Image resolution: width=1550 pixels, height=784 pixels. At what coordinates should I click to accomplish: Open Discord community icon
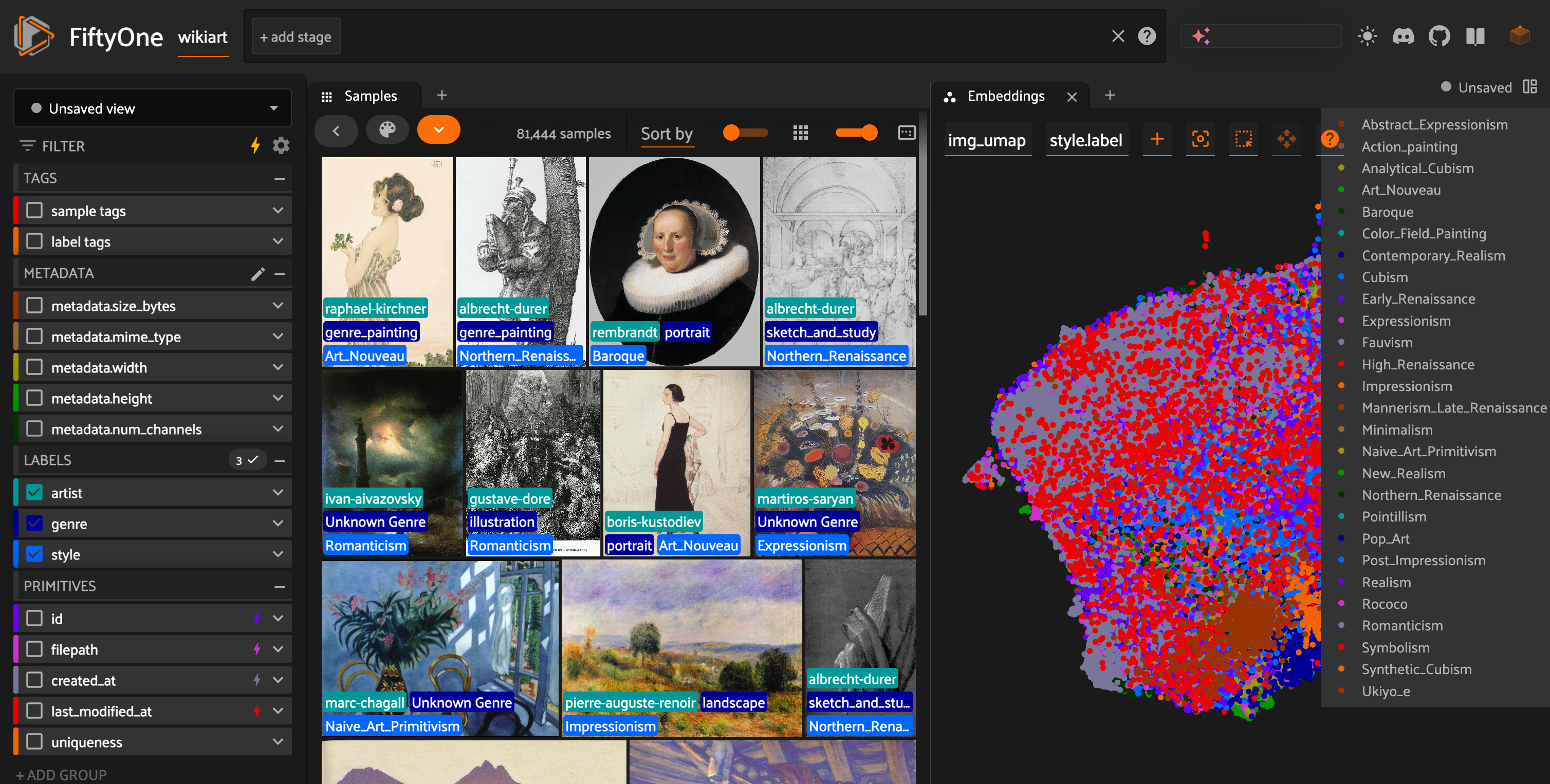pyautogui.click(x=1403, y=36)
